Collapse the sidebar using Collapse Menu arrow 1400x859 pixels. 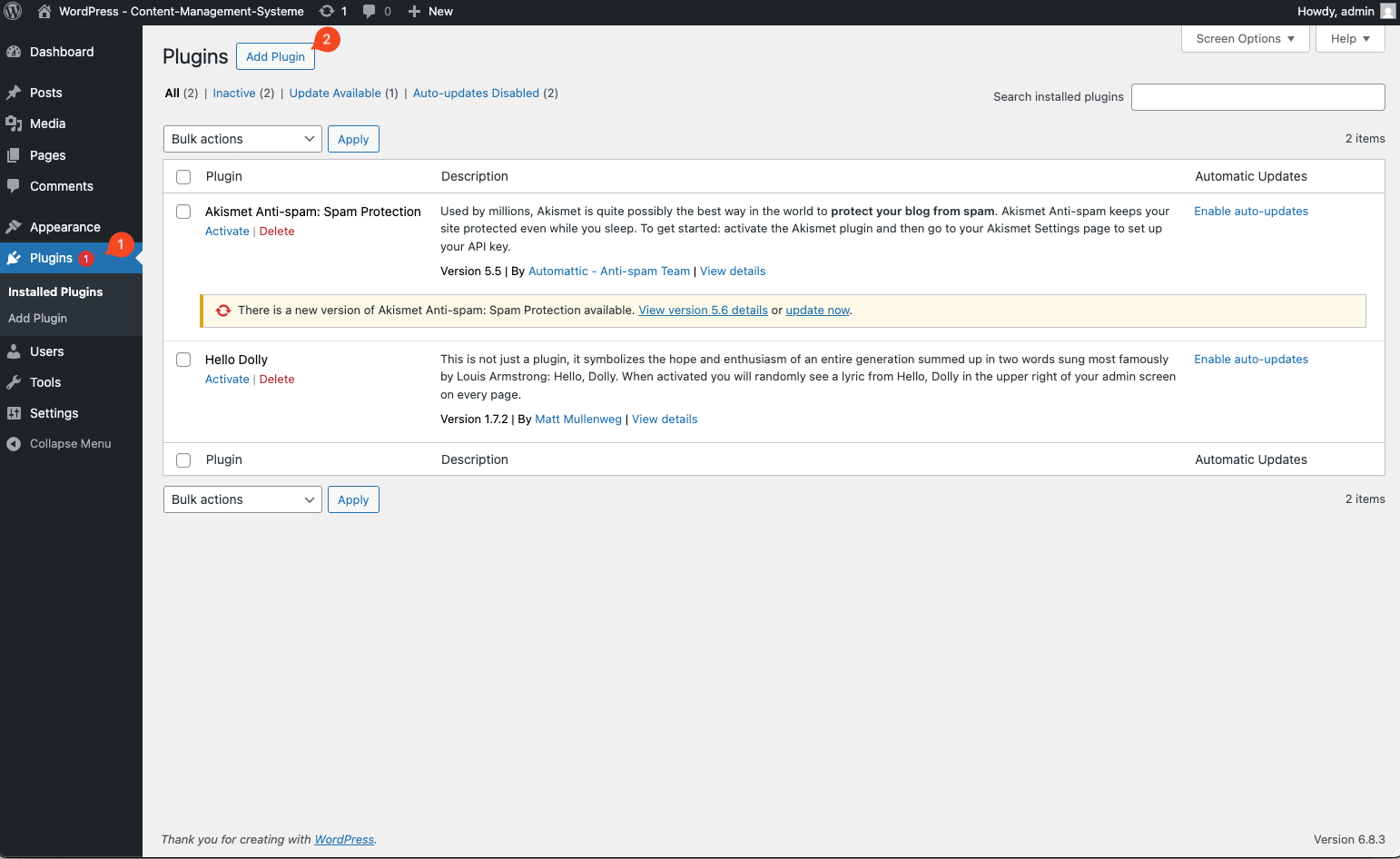click(x=14, y=444)
